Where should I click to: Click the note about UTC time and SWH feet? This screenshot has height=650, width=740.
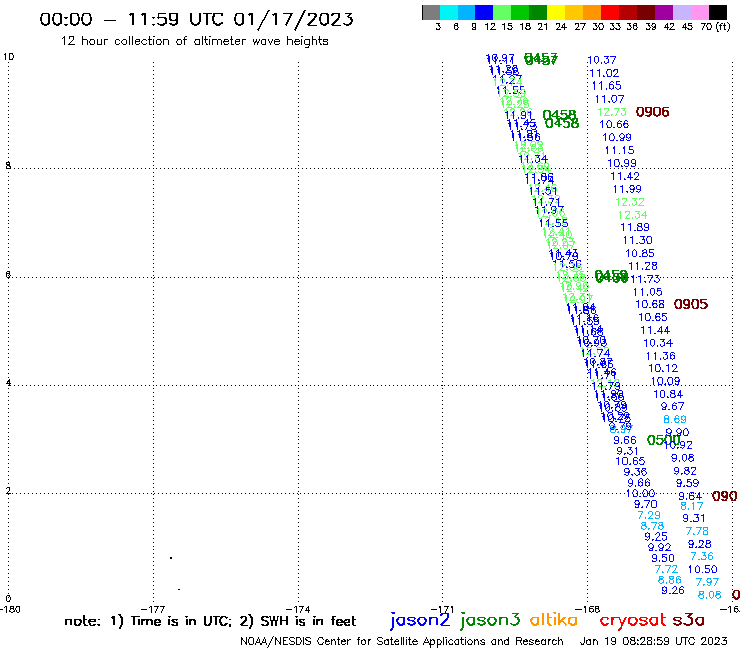[x=210, y=621]
